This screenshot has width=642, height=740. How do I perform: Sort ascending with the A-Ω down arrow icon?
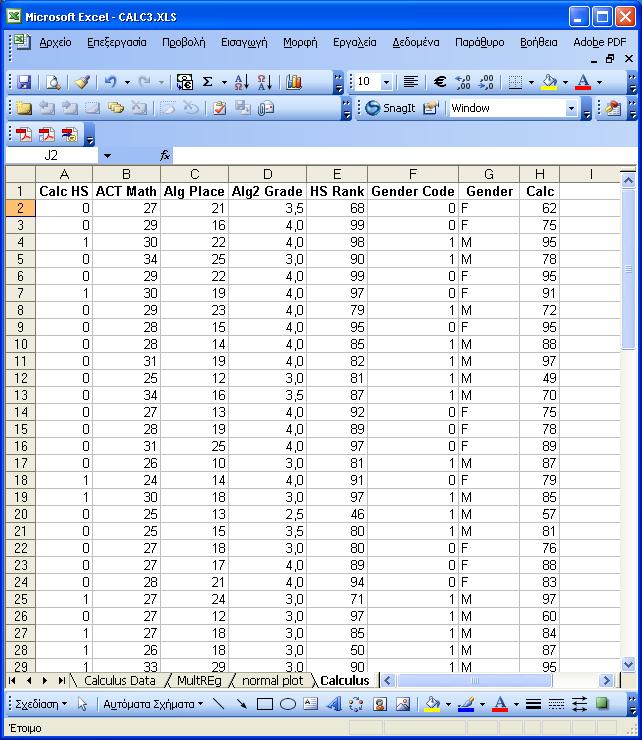242,82
